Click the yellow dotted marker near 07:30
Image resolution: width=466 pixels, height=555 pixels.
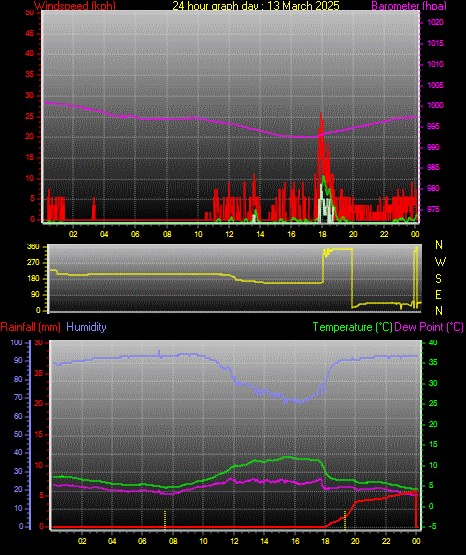[x=165, y=520]
